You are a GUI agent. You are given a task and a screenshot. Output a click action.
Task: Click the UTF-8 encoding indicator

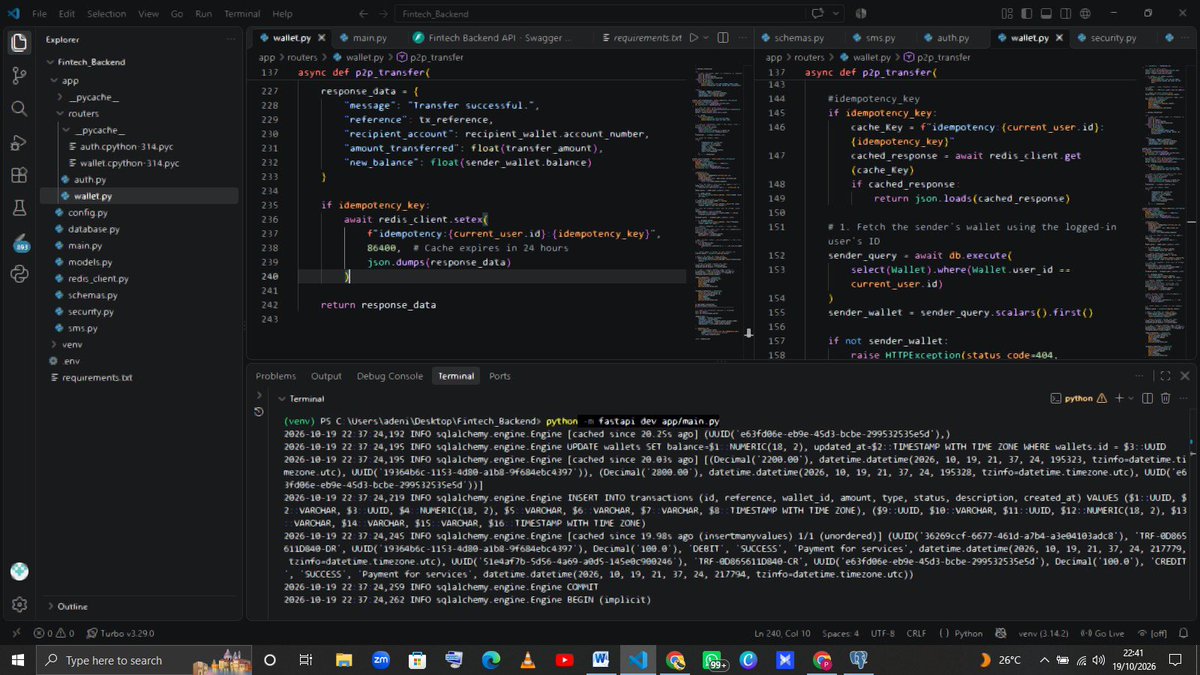tap(883, 633)
